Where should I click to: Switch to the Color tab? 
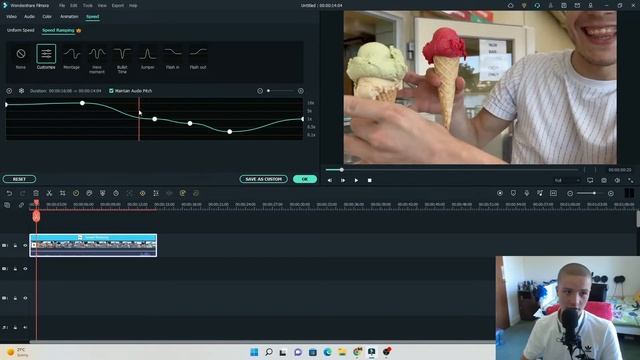[47, 17]
